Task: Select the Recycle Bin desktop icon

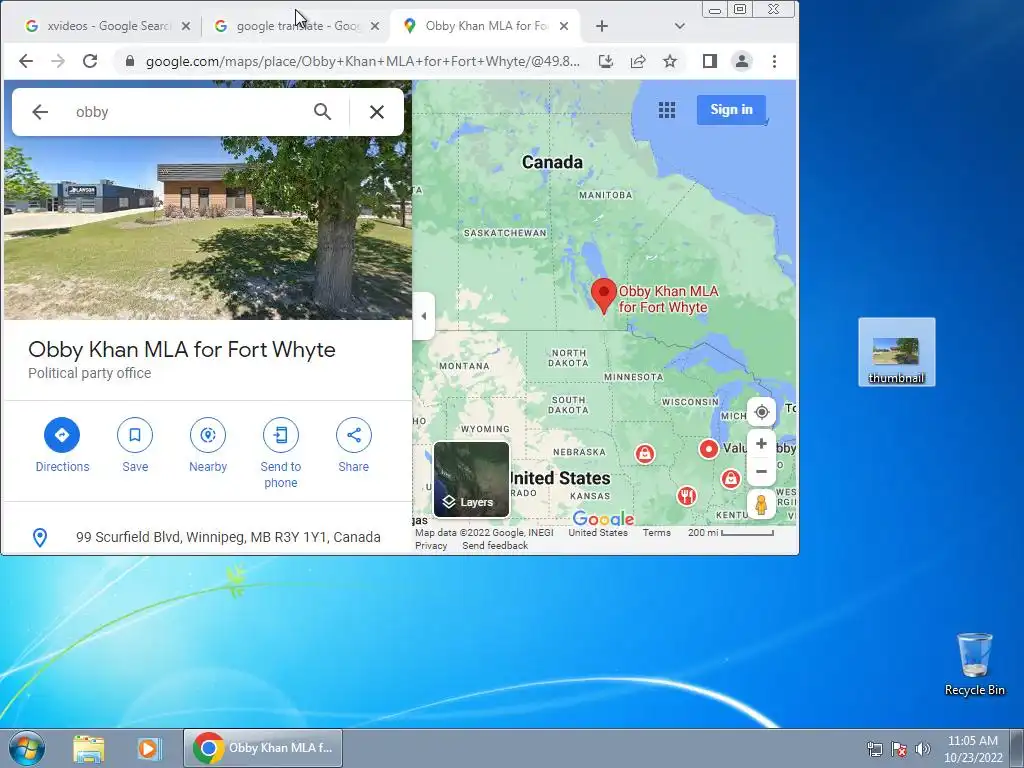Action: [x=974, y=664]
